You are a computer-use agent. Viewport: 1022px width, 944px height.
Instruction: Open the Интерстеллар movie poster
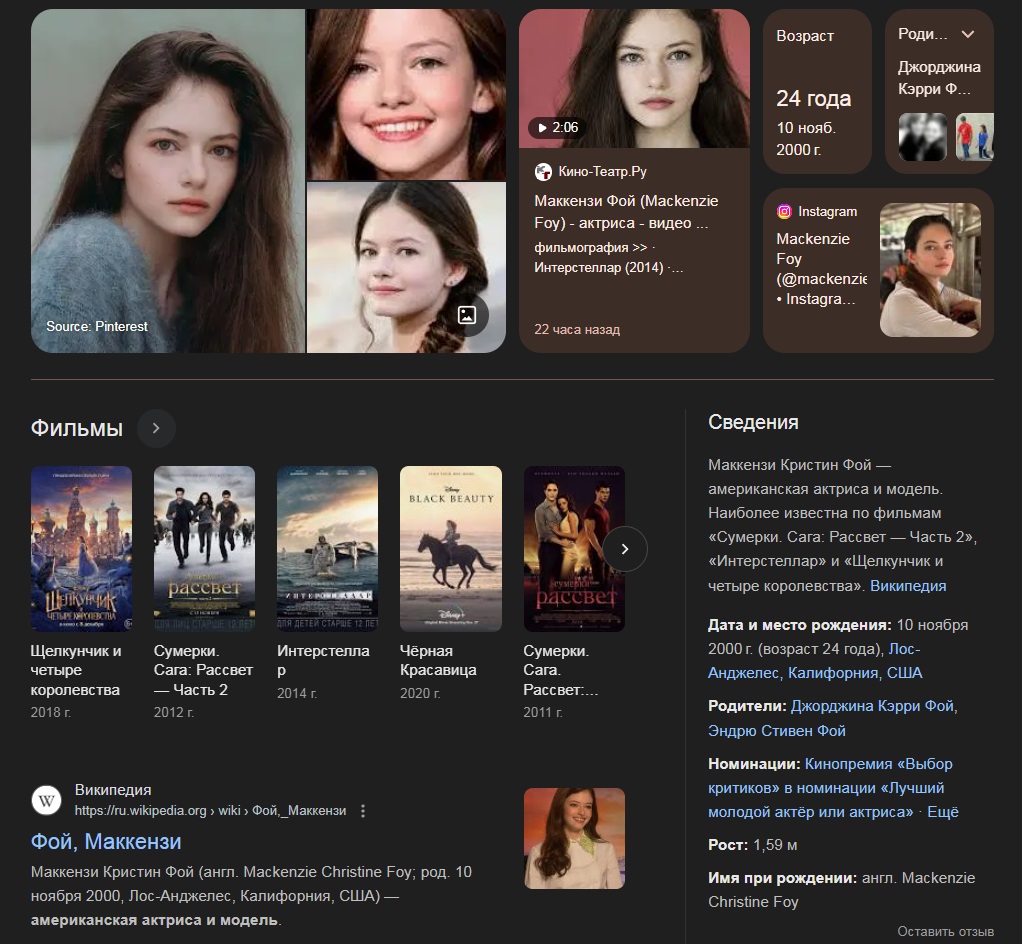(x=327, y=548)
